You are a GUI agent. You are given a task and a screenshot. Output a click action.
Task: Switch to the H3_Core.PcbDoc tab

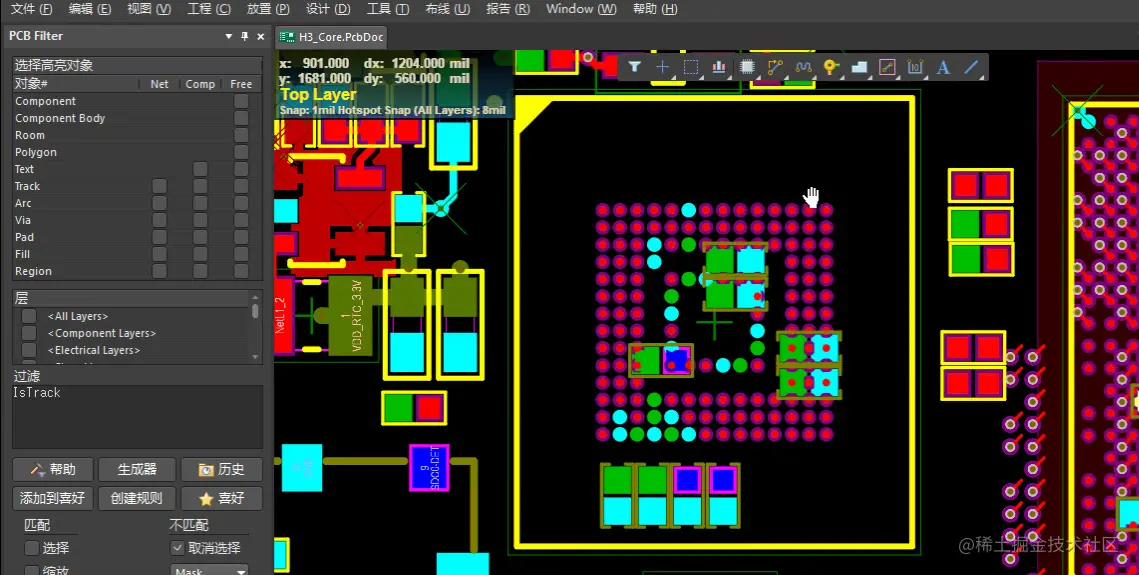[332, 37]
